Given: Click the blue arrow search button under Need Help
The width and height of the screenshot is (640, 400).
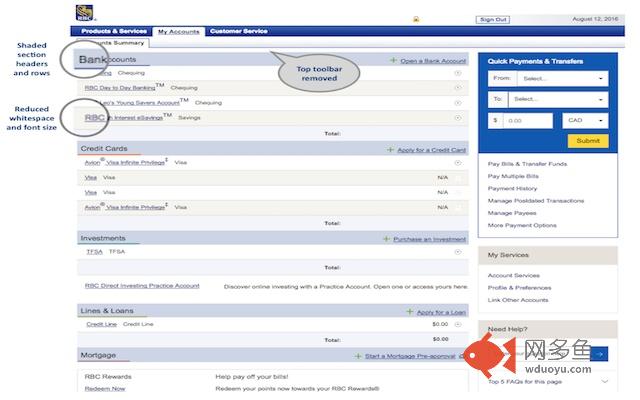Looking at the screenshot, I should pos(599,354).
